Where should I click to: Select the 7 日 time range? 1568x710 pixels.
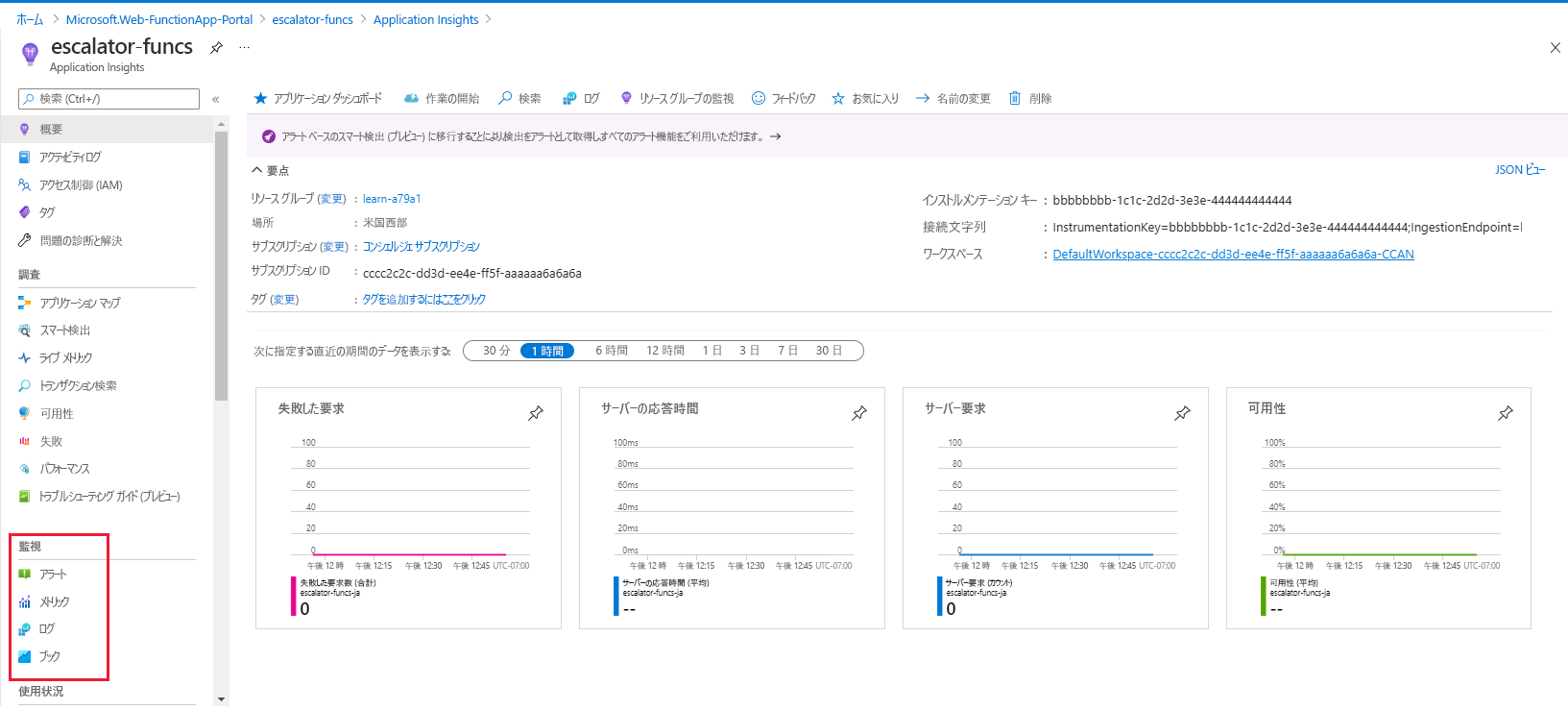[787, 351]
